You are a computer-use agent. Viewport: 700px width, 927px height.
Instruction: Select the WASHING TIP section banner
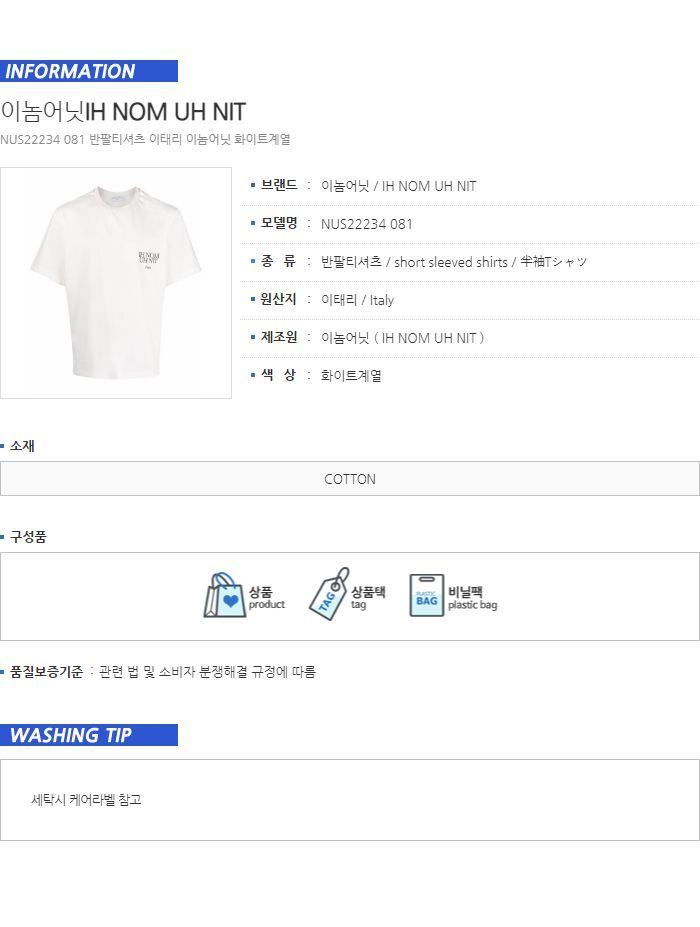(89, 735)
